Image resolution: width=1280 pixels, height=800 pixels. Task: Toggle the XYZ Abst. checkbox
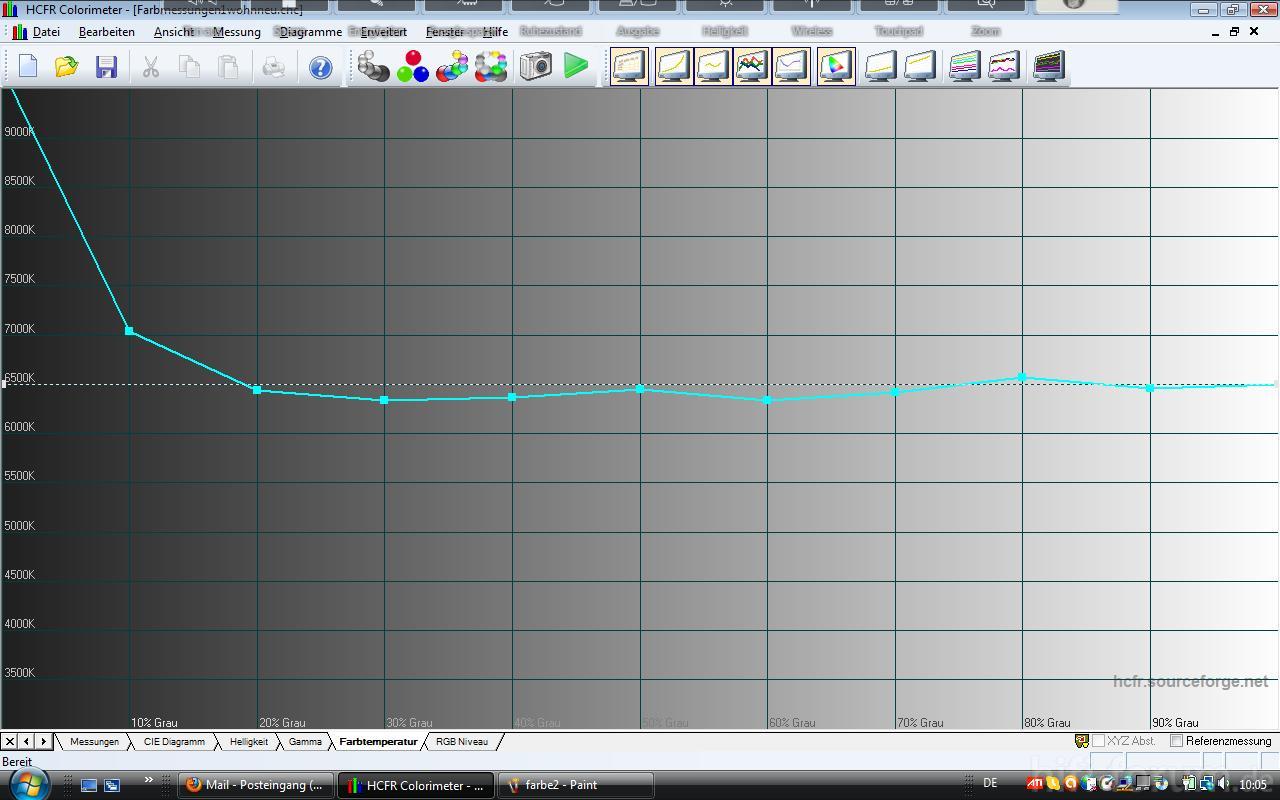coord(1098,741)
